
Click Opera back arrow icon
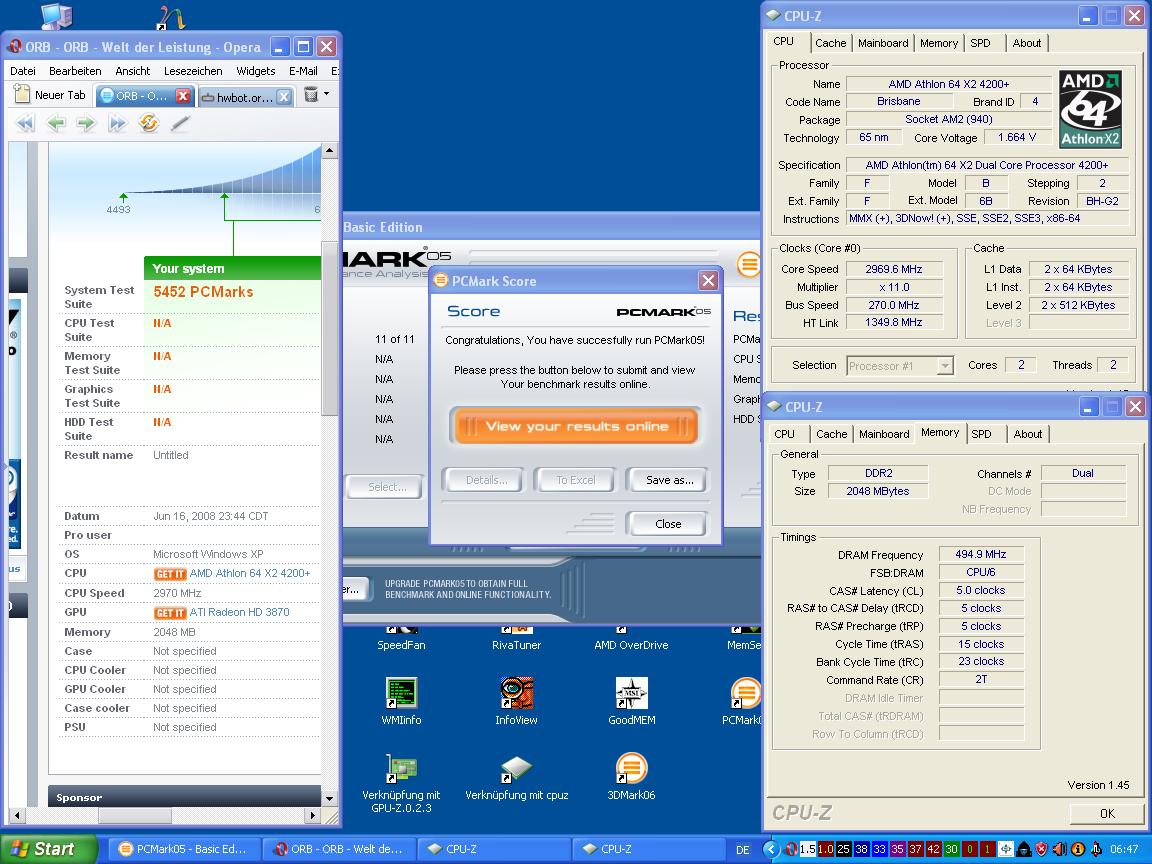(56, 123)
